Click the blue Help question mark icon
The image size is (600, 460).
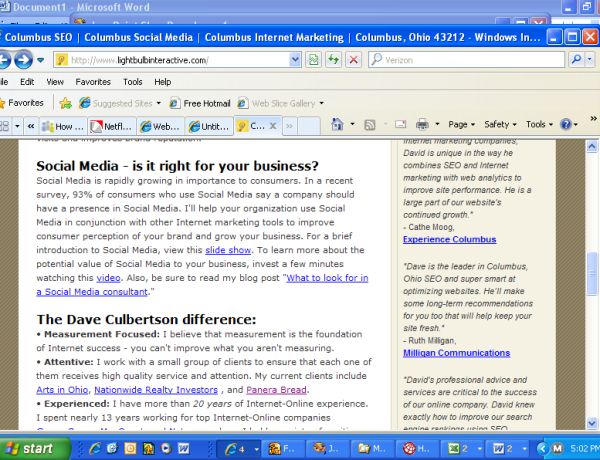pyautogui.click(x=566, y=124)
